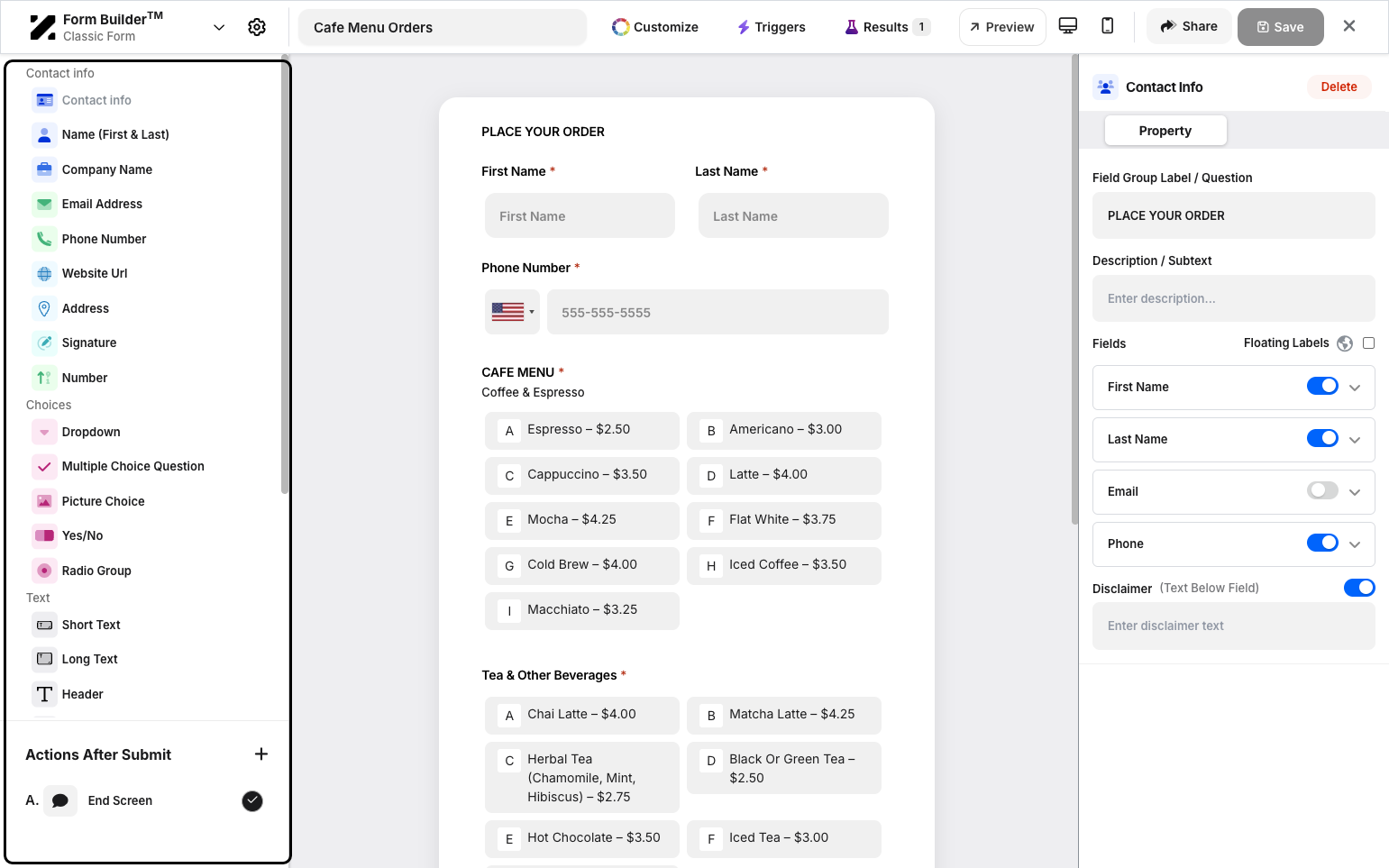Select Iced Tea – $3.00 option
The height and width of the screenshot is (868, 1389).
coord(784,838)
